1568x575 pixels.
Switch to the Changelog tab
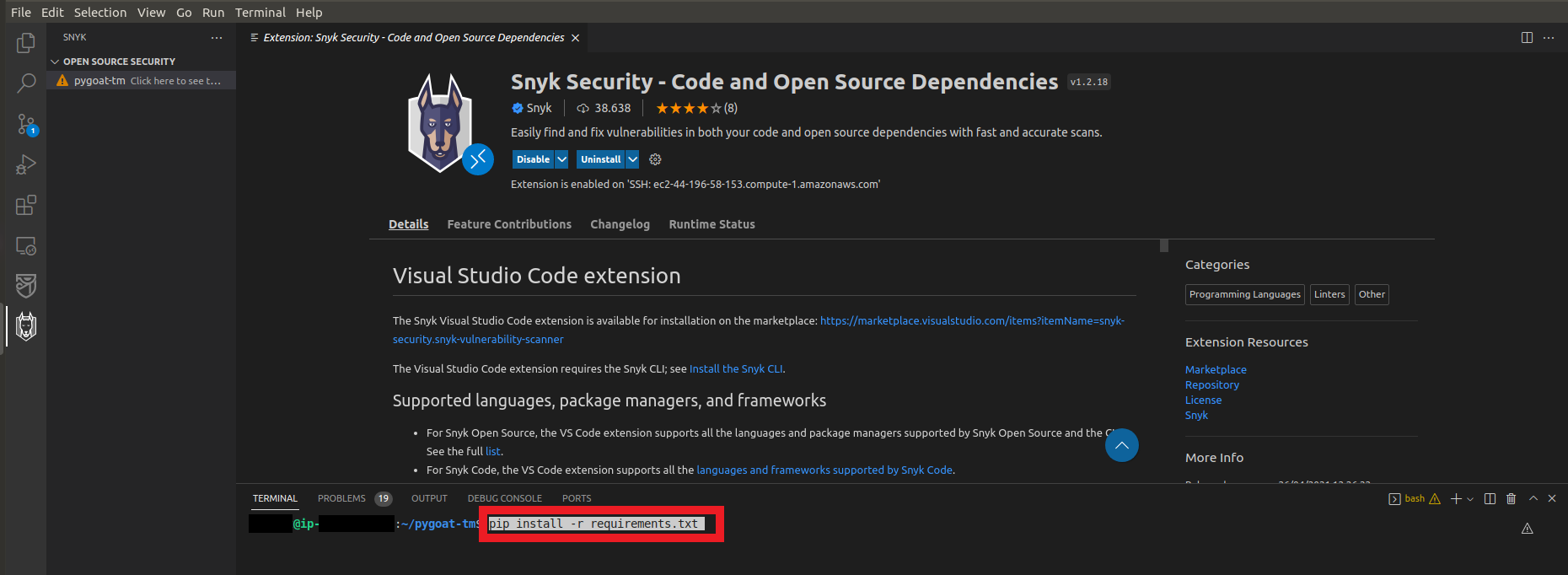tap(620, 224)
